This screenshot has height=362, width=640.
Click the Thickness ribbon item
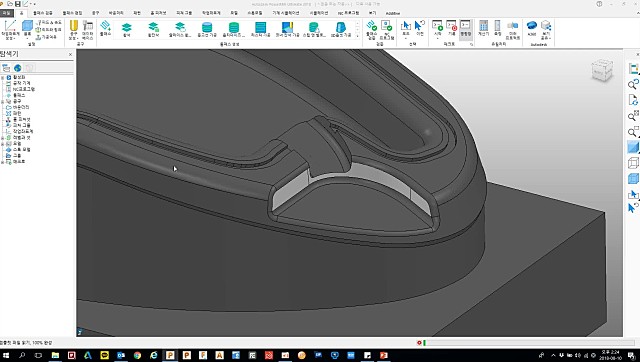pyautogui.click(x=49, y=30)
